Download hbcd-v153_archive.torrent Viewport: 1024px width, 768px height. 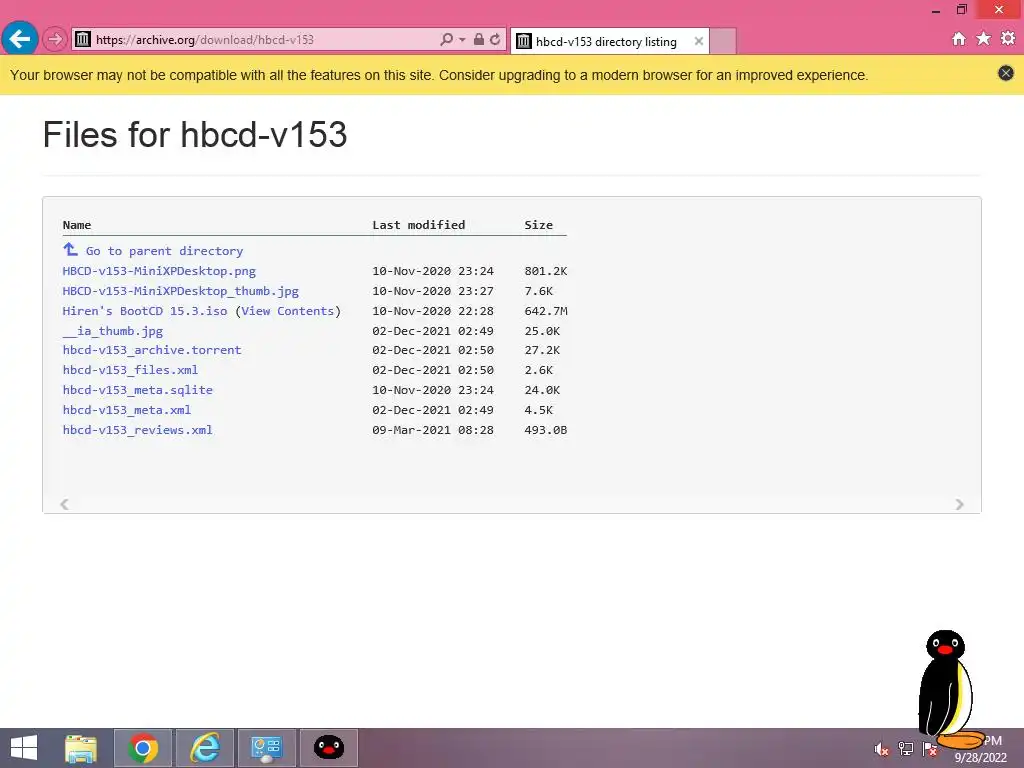pyautogui.click(x=152, y=350)
